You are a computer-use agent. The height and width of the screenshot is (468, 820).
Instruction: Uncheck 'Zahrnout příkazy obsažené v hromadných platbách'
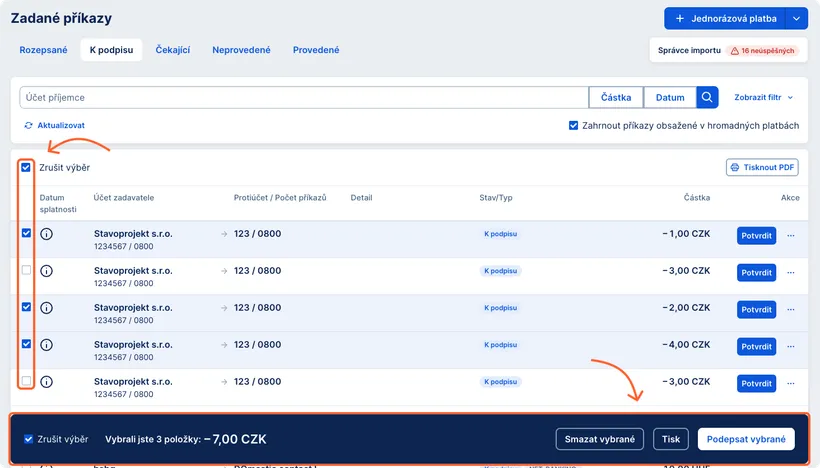point(573,126)
